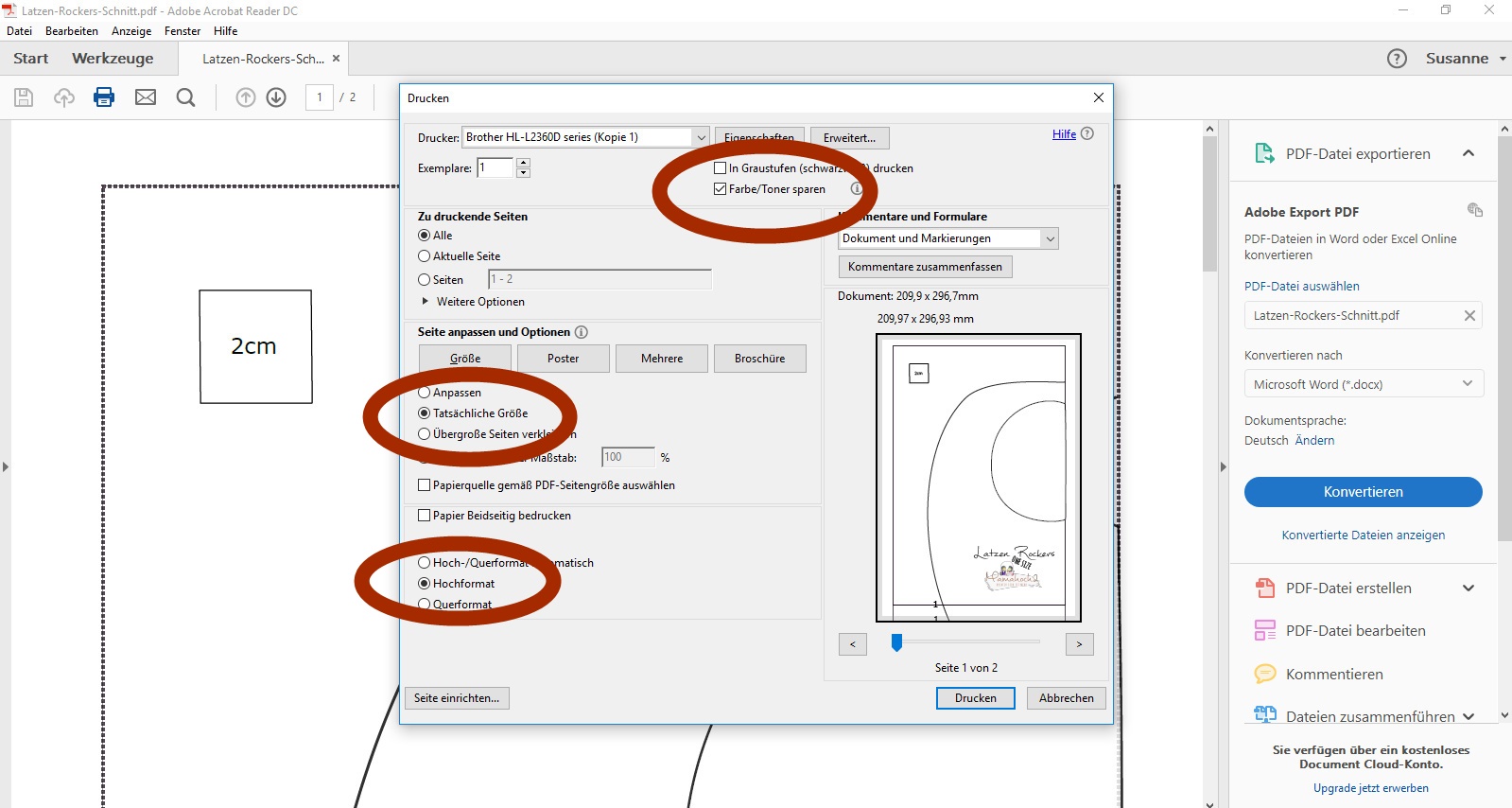Click the Dateien zusammenführen icon
Viewport: 1512px width, 808px height.
1264,715
